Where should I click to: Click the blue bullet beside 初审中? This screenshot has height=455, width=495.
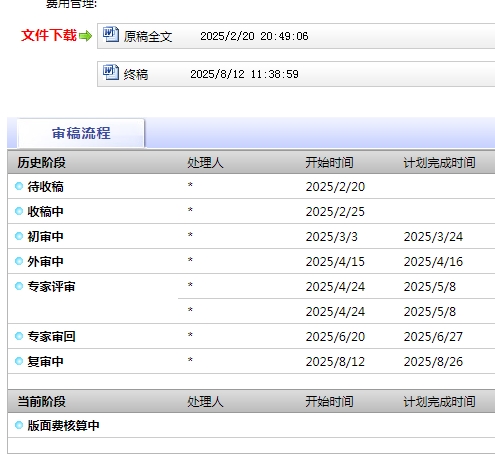[x=19, y=236]
